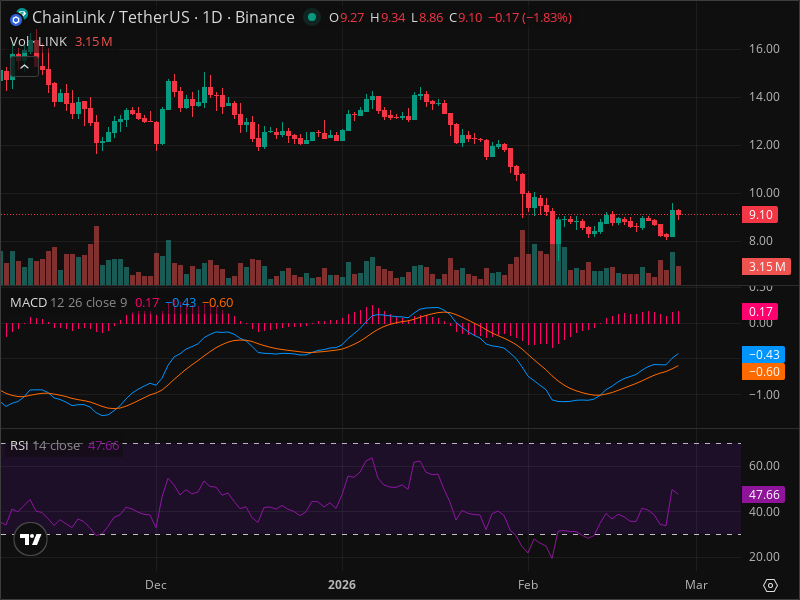Click the 20.00 RSI scale label
Screen dimensions: 800x600
point(764,557)
